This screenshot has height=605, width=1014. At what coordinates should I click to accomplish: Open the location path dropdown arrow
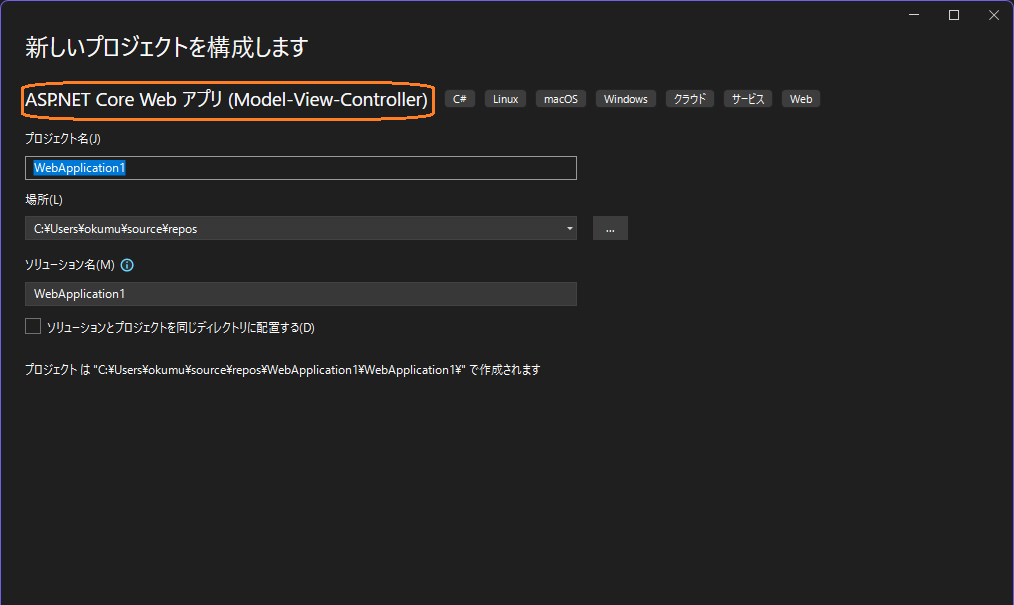click(x=569, y=228)
